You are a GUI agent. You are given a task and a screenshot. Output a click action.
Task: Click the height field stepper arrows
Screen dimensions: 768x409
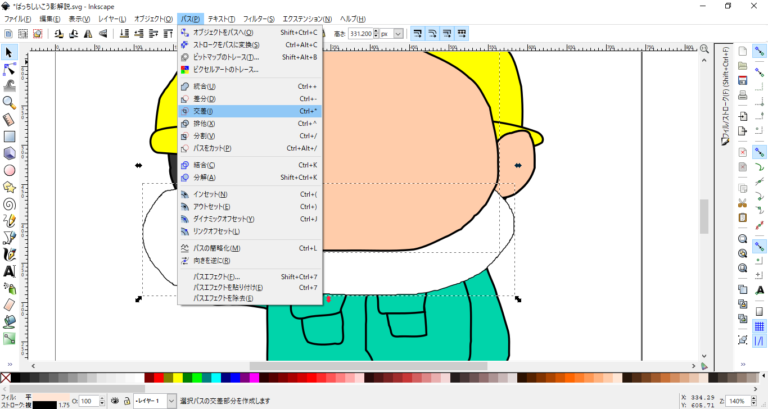pyautogui.click(x=376, y=34)
